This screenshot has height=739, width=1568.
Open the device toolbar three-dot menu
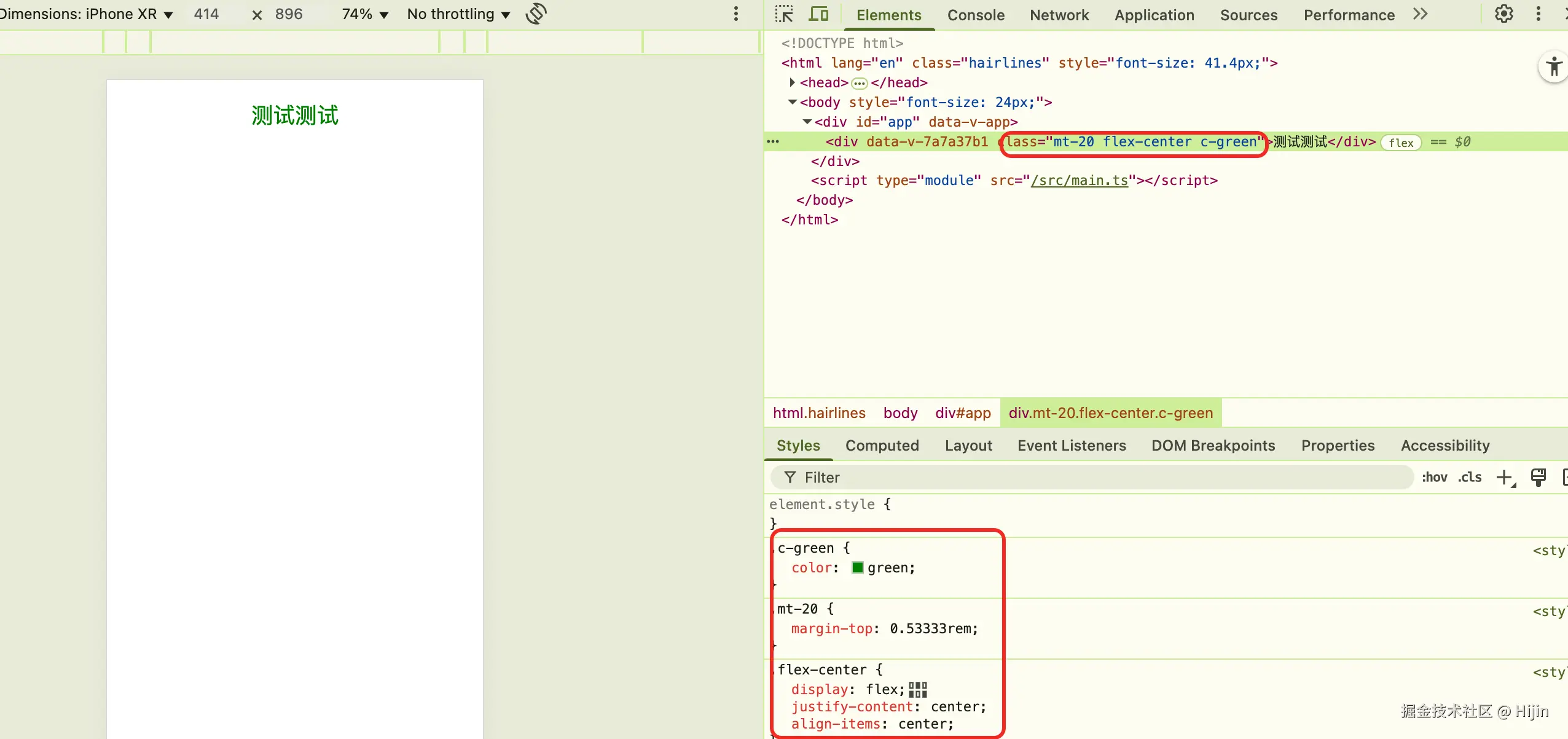click(735, 14)
